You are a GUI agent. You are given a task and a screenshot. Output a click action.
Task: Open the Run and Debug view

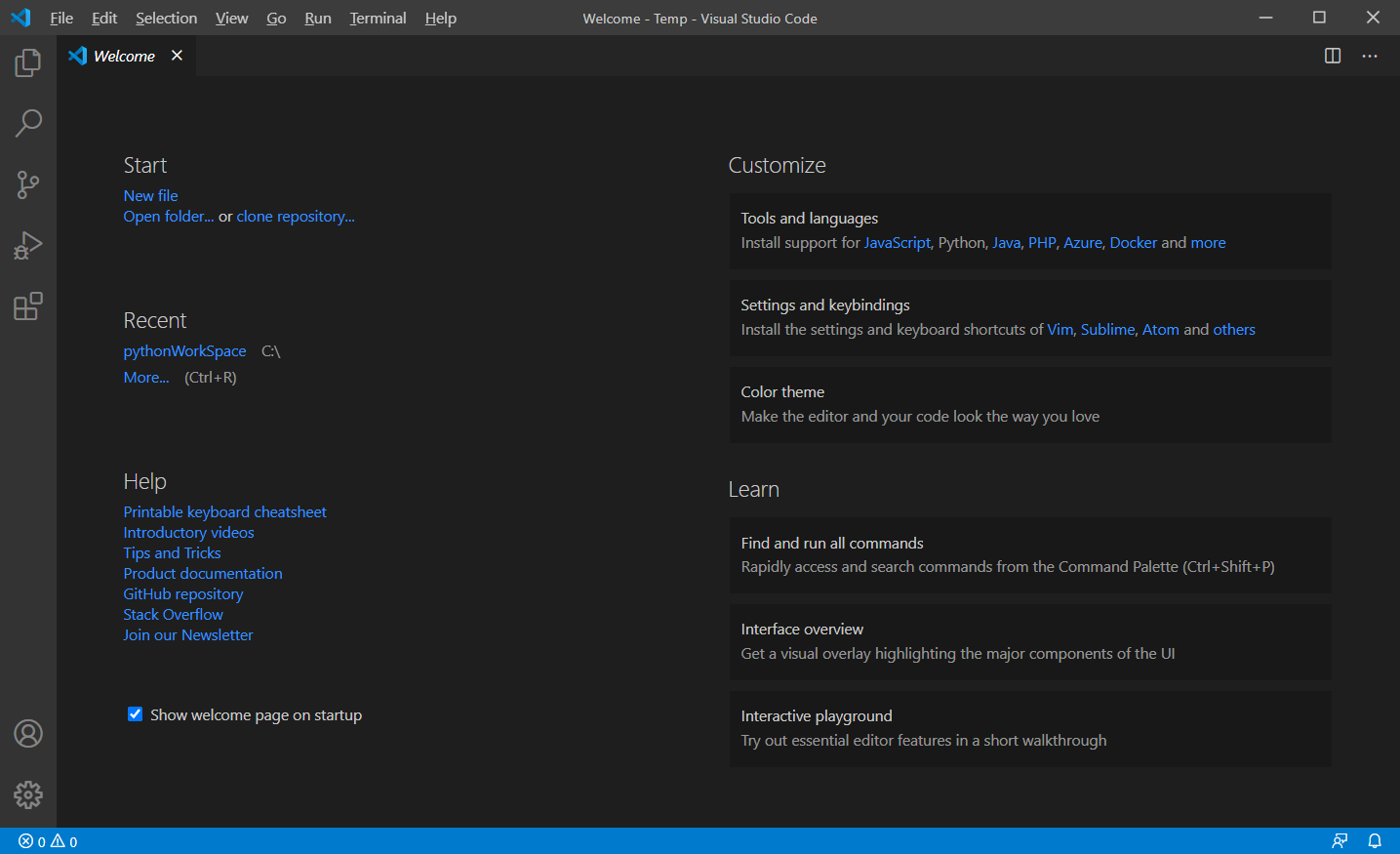coord(28,245)
